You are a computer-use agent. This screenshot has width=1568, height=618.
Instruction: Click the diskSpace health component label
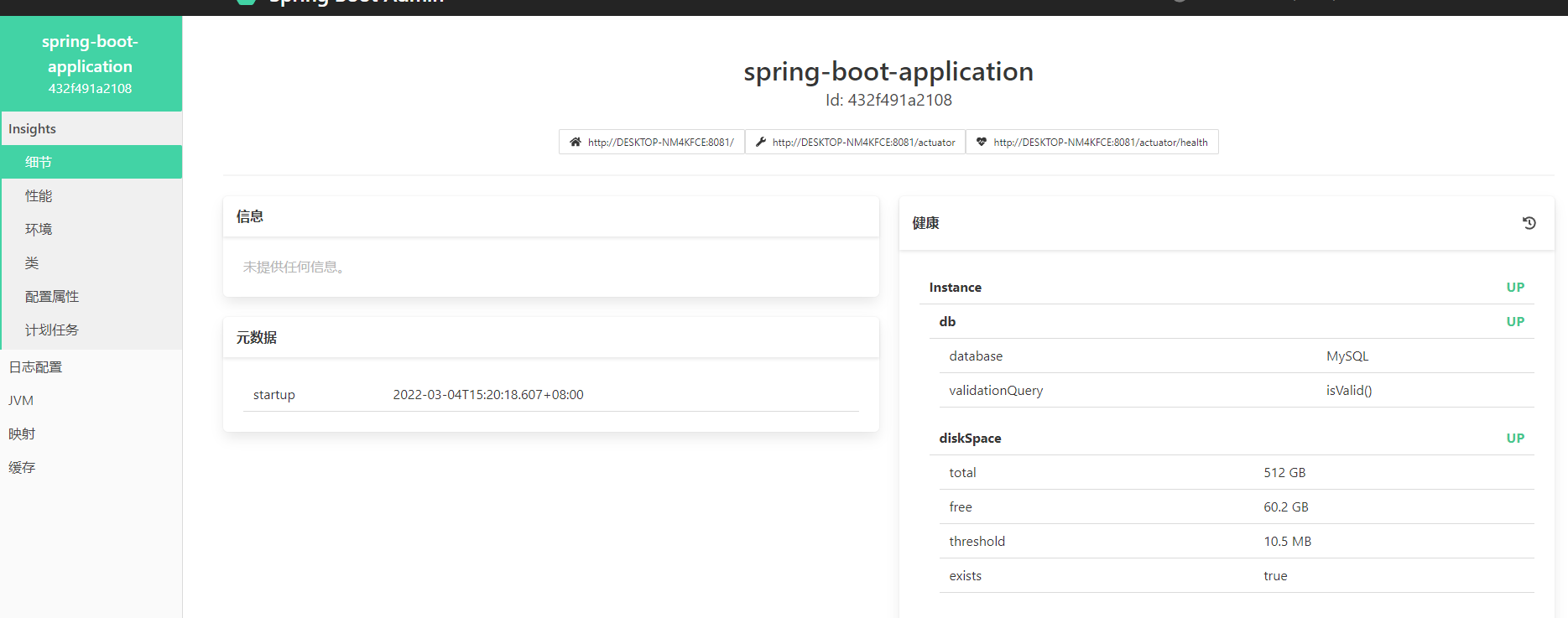pos(970,438)
